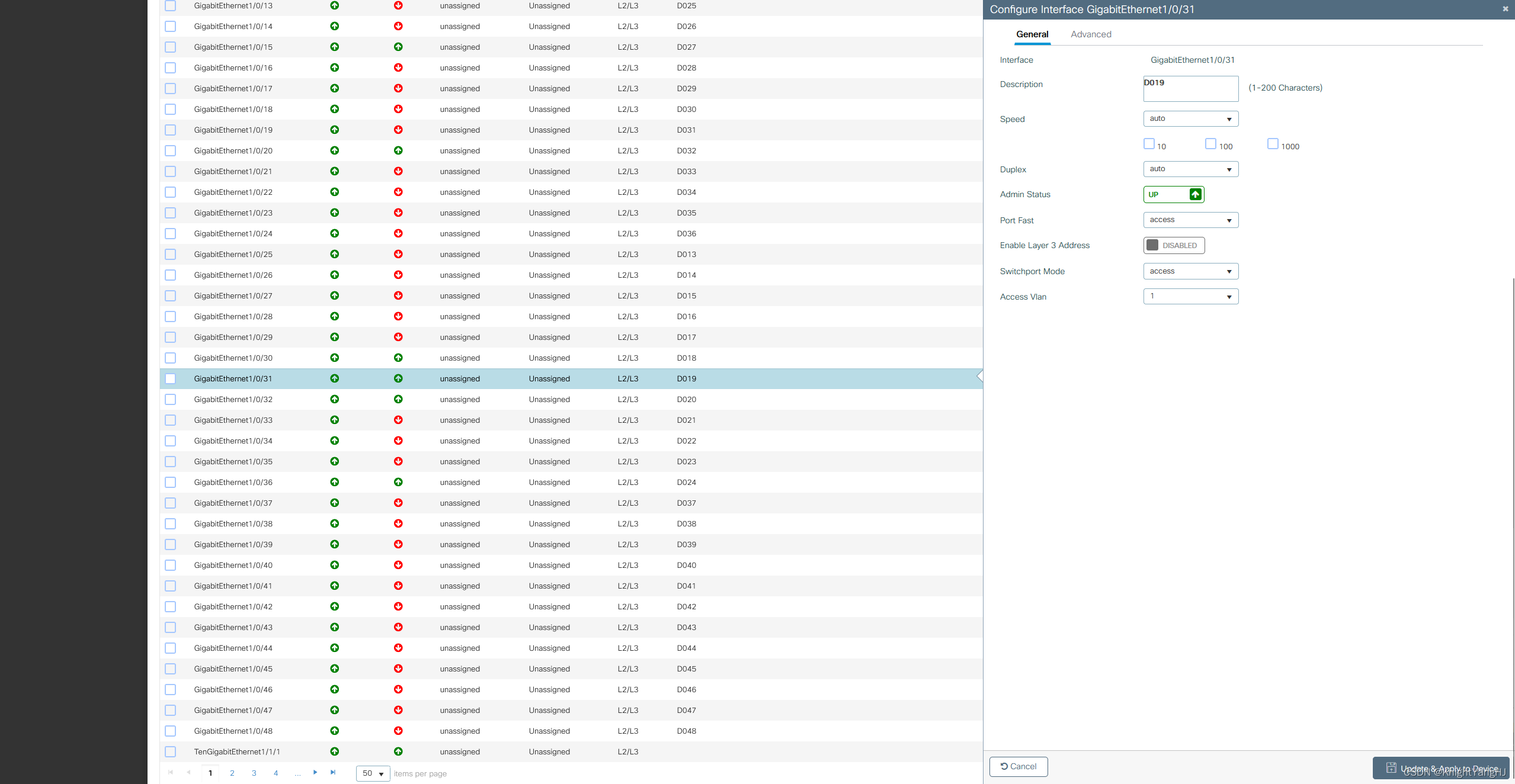Enable the 10 speed checkbox

pos(1149,144)
